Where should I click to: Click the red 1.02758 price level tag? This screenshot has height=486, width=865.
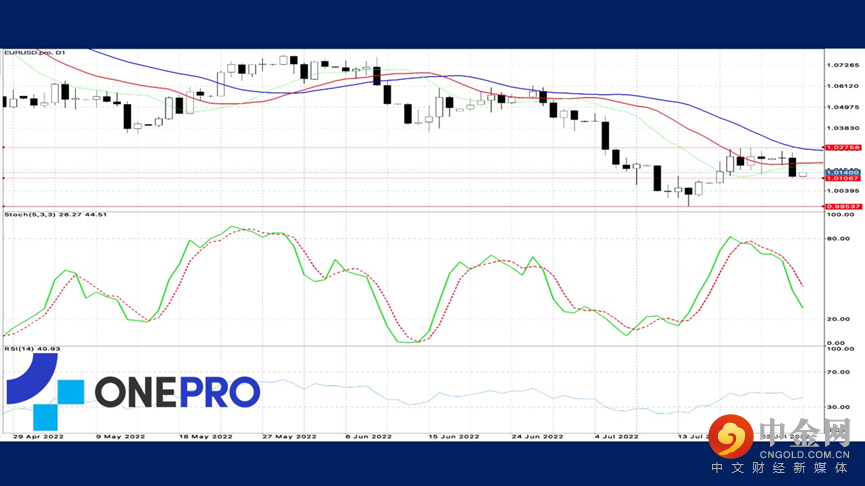click(842, 148)
